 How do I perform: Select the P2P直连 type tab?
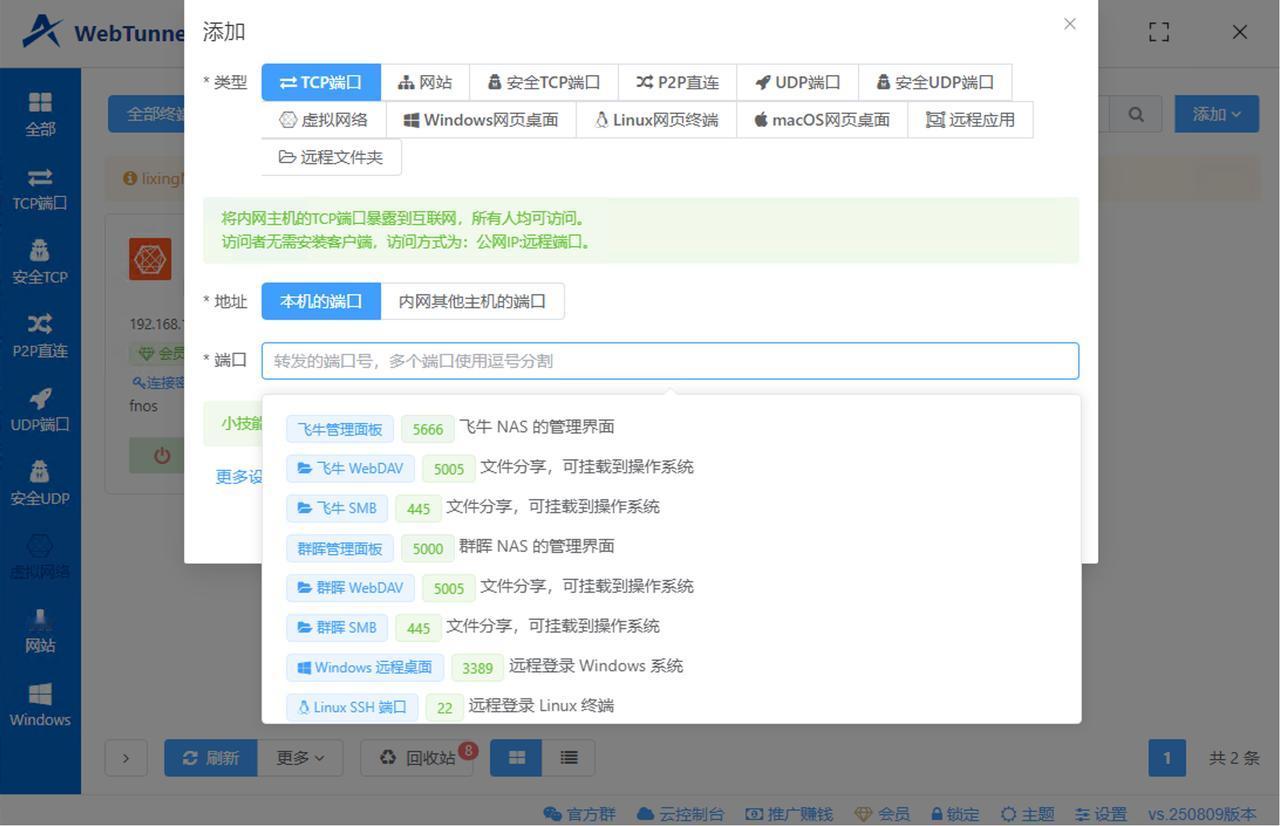coord(677,82)
